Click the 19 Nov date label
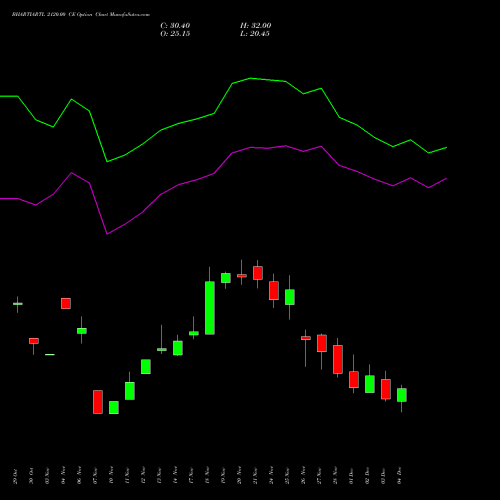Viewport: 500px width, 500px height. (x=223, y=476)
